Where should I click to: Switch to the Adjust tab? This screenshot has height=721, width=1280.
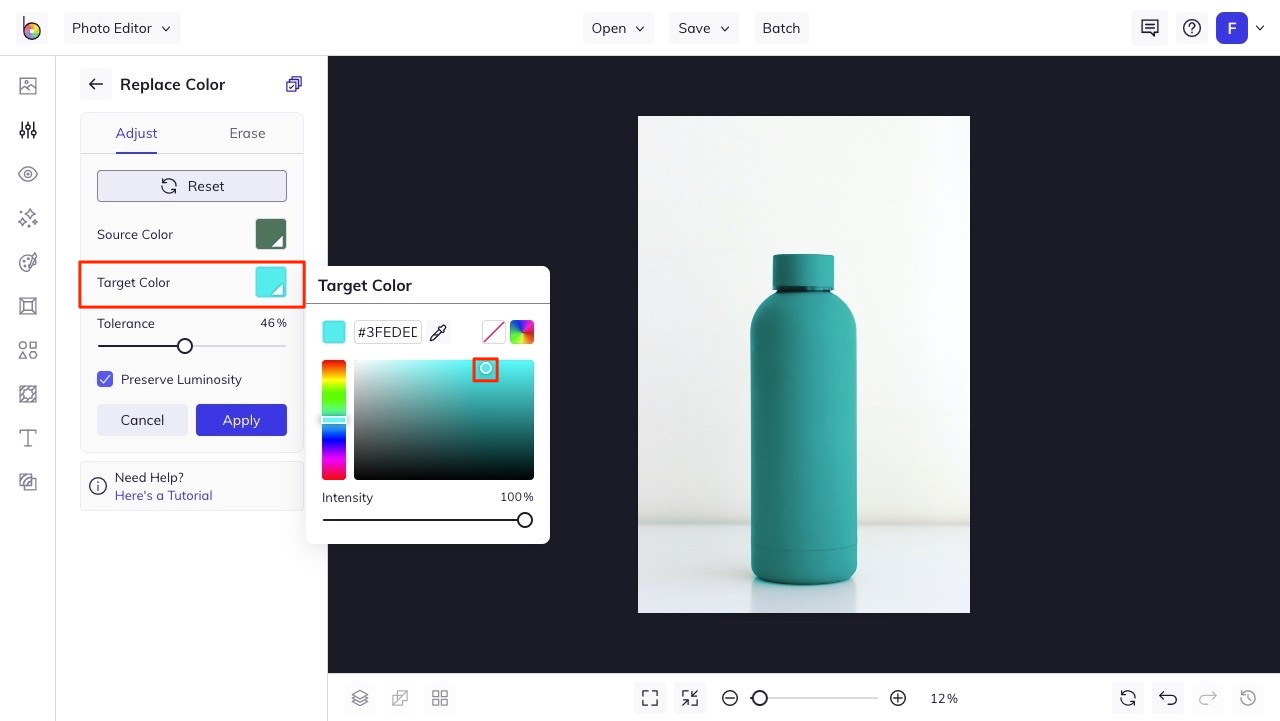[136, 133]
